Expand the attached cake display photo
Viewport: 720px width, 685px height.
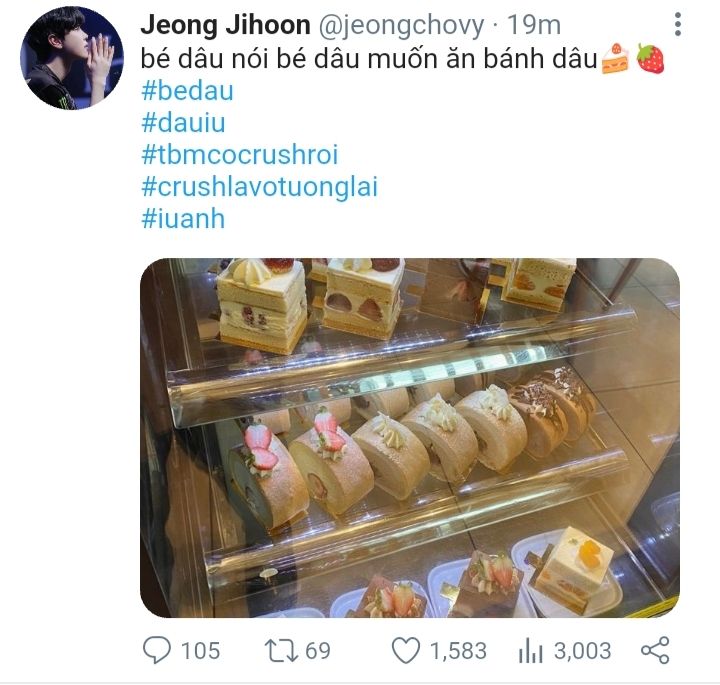tap(410, 438)
